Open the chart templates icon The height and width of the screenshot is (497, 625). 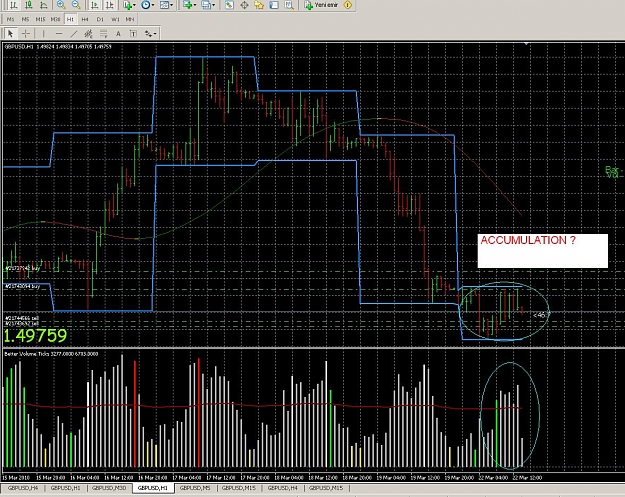(164, 5)
